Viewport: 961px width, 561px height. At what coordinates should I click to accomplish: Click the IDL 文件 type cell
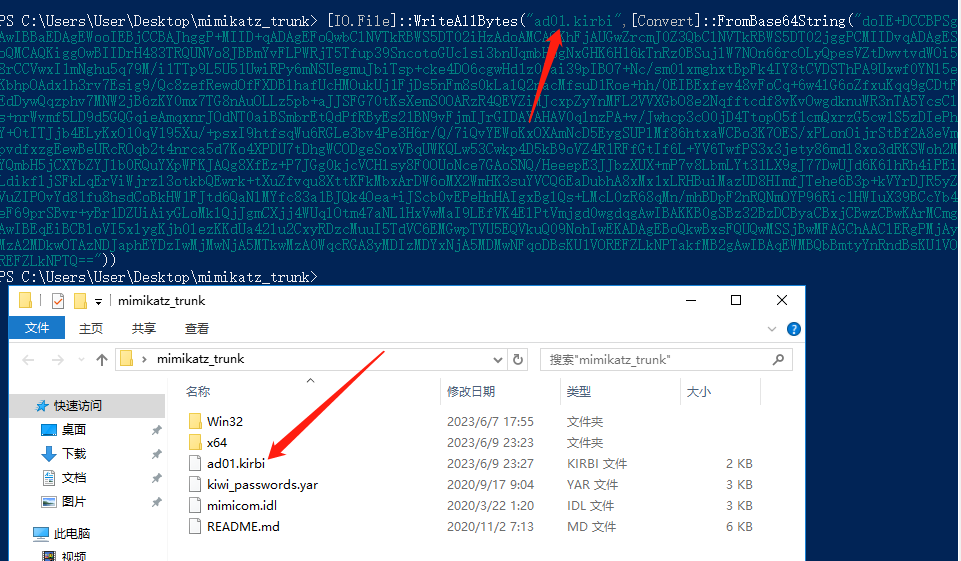[590, 505]
